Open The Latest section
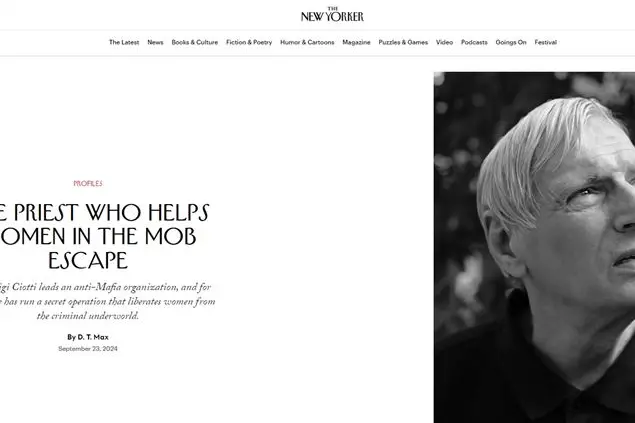This screenshot has width=635, height=423. point(124,42)
